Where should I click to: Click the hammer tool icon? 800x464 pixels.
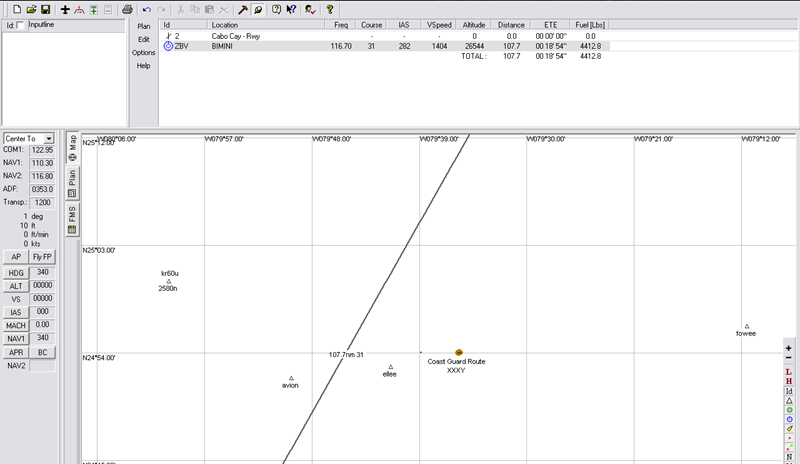click(242, 9)
